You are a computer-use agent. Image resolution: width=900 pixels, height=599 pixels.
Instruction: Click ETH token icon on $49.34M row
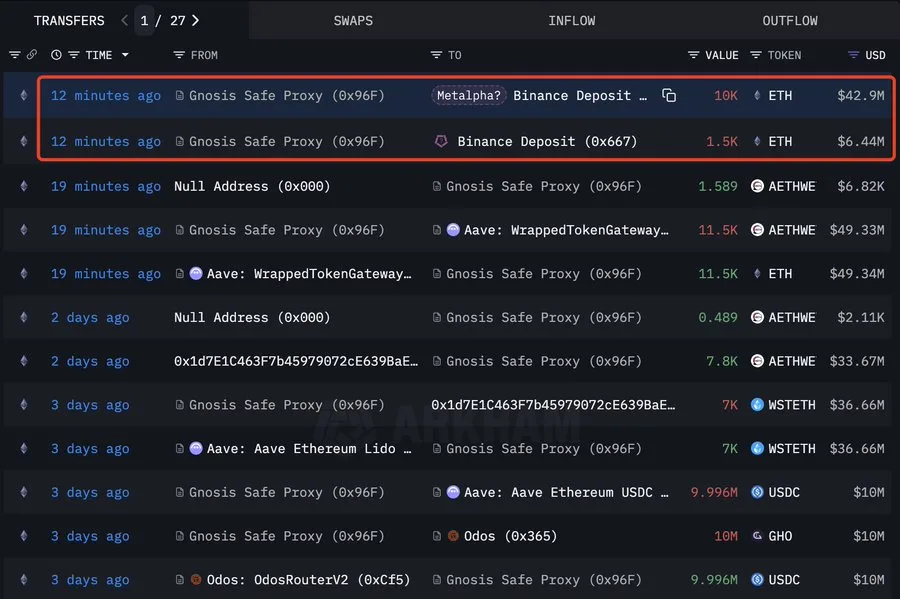click(757, 274)
